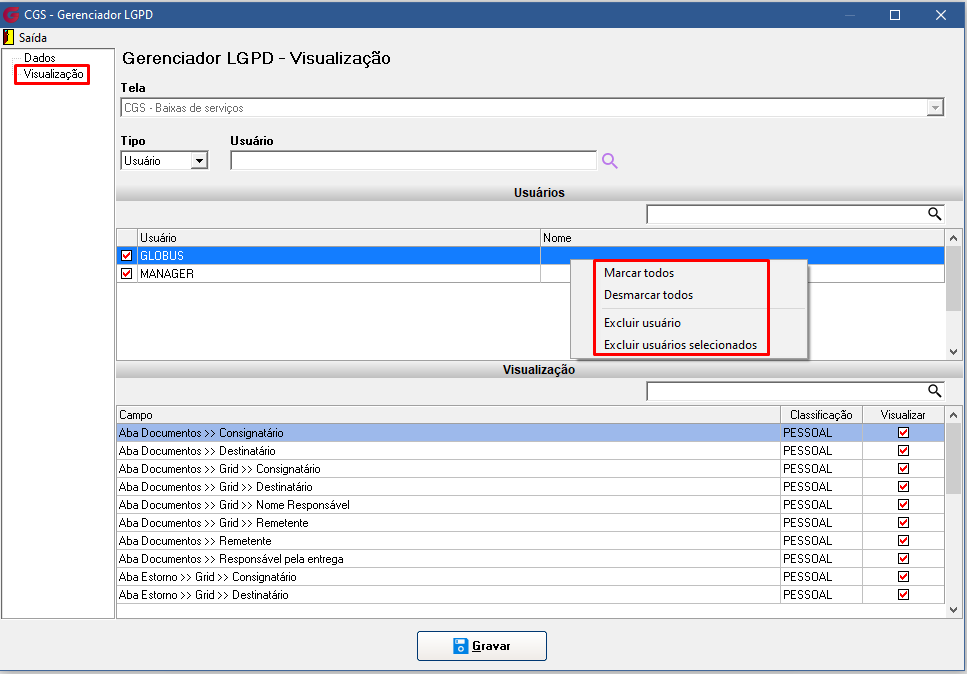Image resolution: width=967 pixels, height=674 pixels.
Task: Toggle Visualizar for Aba Documentos >> Remetente
Action: 903,541
